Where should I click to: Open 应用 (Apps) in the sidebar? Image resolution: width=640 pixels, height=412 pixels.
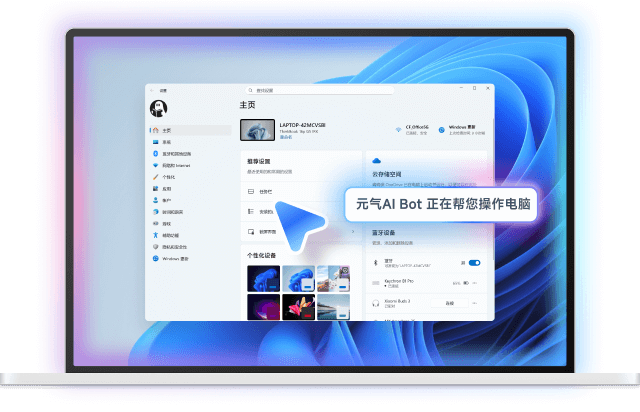[166, 188]
